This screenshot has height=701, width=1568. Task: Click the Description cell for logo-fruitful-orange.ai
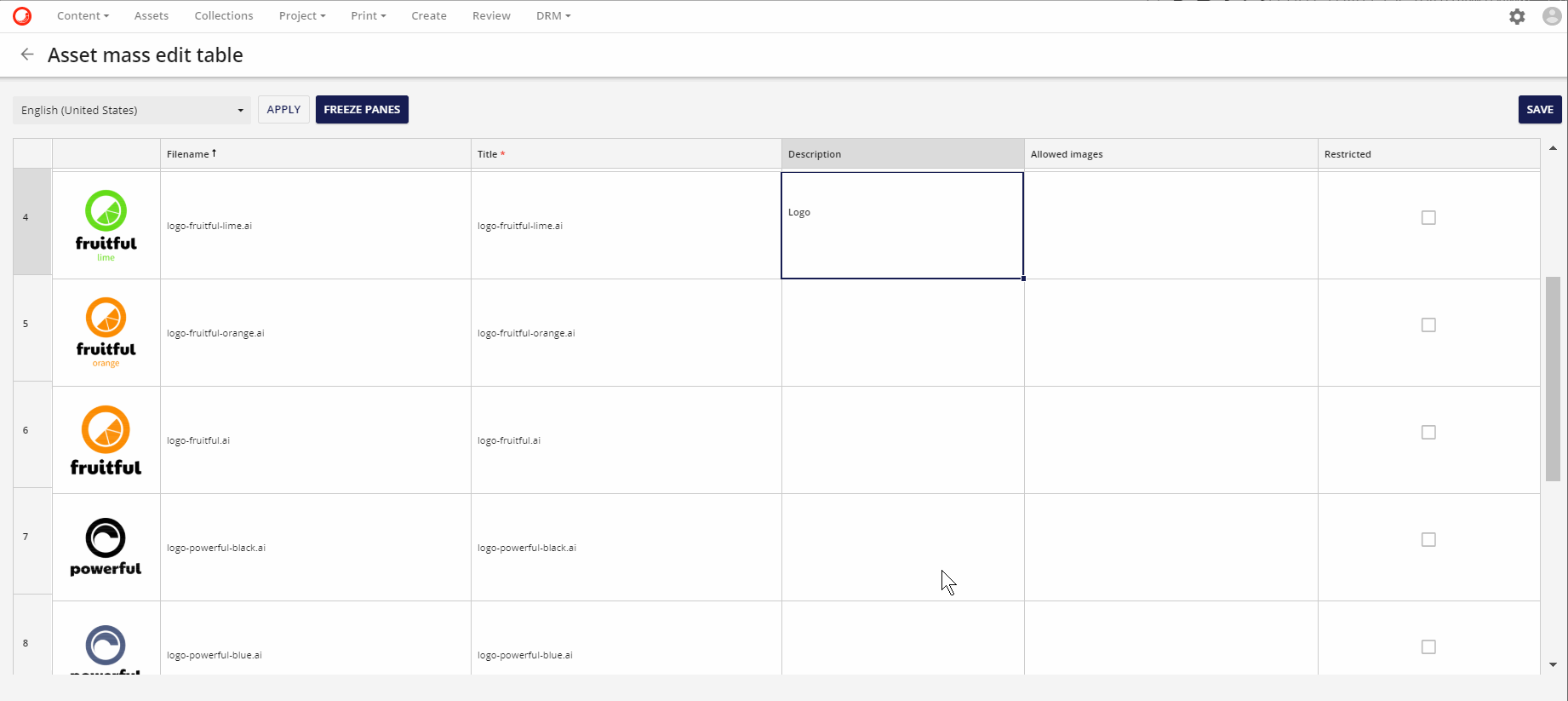coord(903,333)
